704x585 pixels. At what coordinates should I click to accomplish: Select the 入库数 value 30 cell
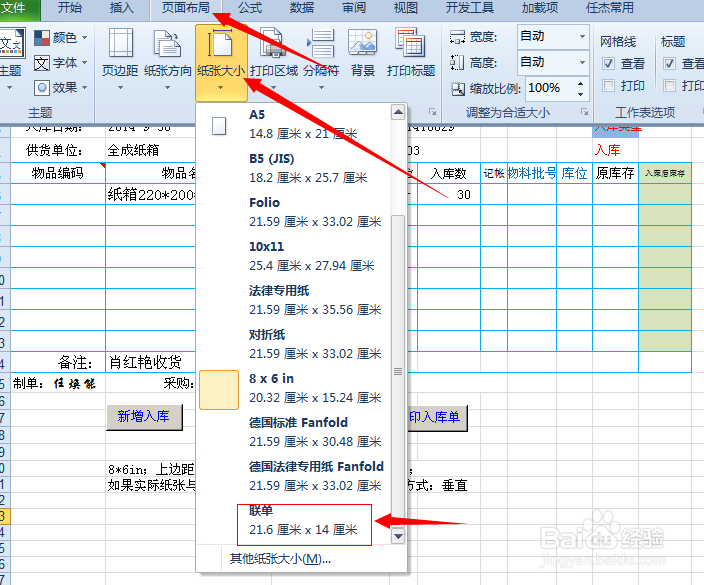click(449, 194)
